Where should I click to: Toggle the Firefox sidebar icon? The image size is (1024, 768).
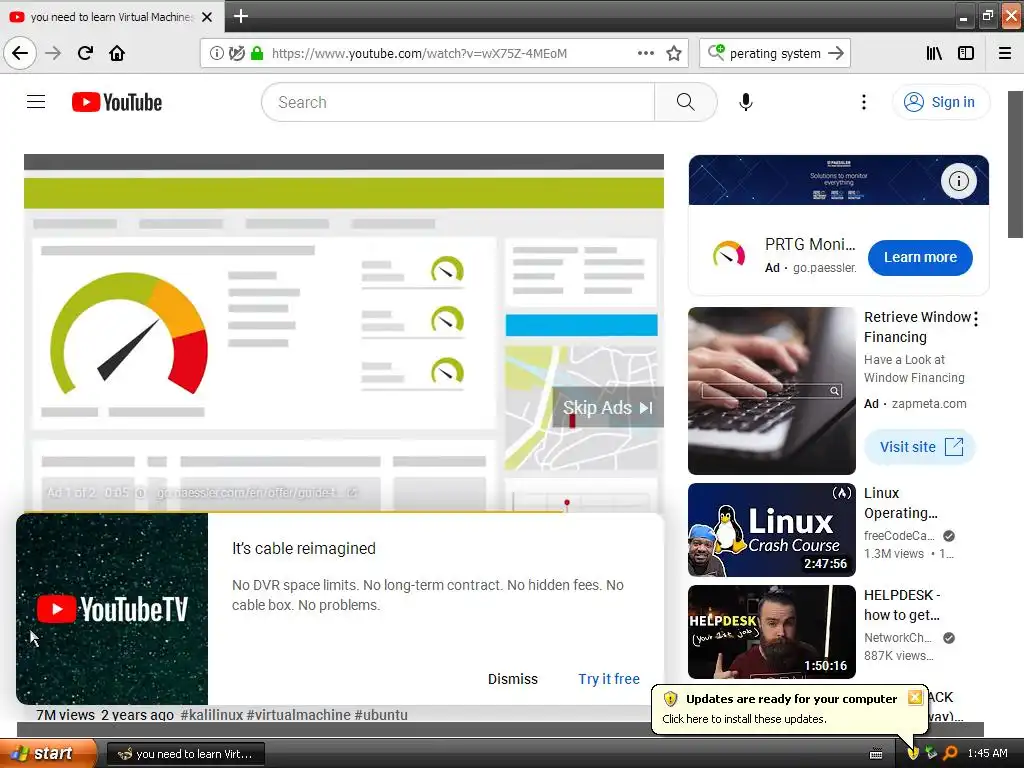point(966,53)
